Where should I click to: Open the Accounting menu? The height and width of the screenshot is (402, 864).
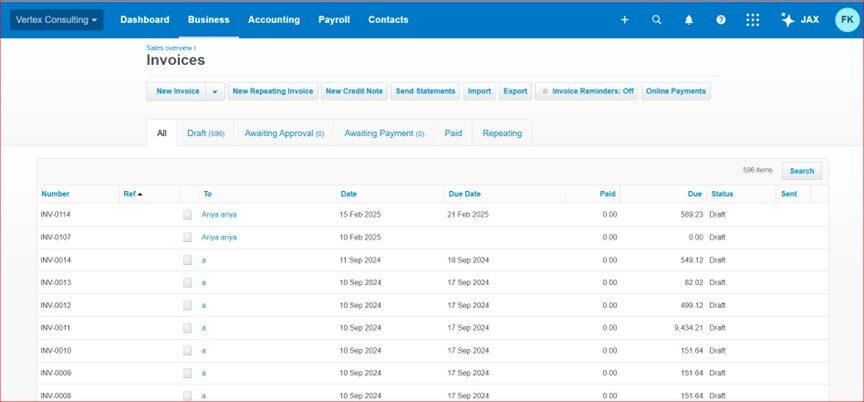coord(274,20)
